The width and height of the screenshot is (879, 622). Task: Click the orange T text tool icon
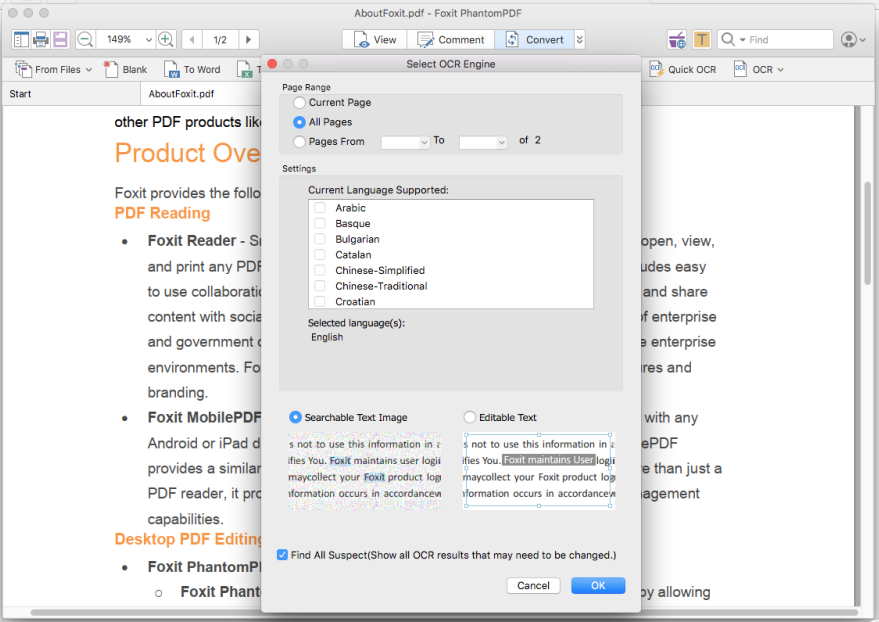tap(701, 40)
